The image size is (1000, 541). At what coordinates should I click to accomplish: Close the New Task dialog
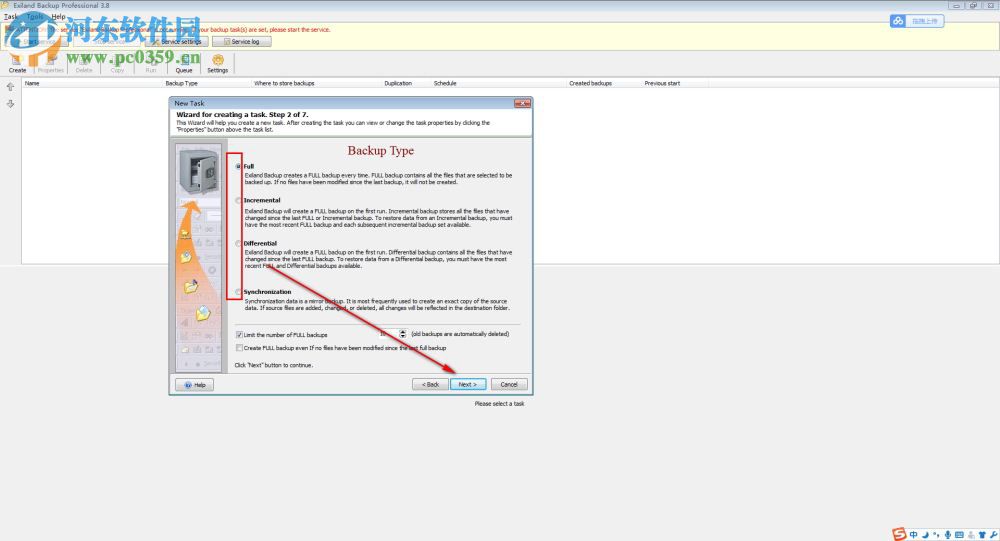pos(522,103)
